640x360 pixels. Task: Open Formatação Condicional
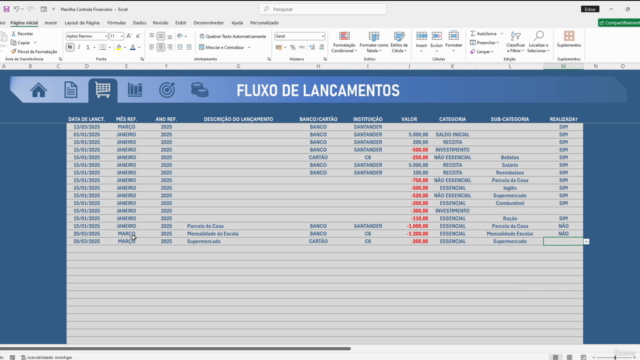coord(344,42)
